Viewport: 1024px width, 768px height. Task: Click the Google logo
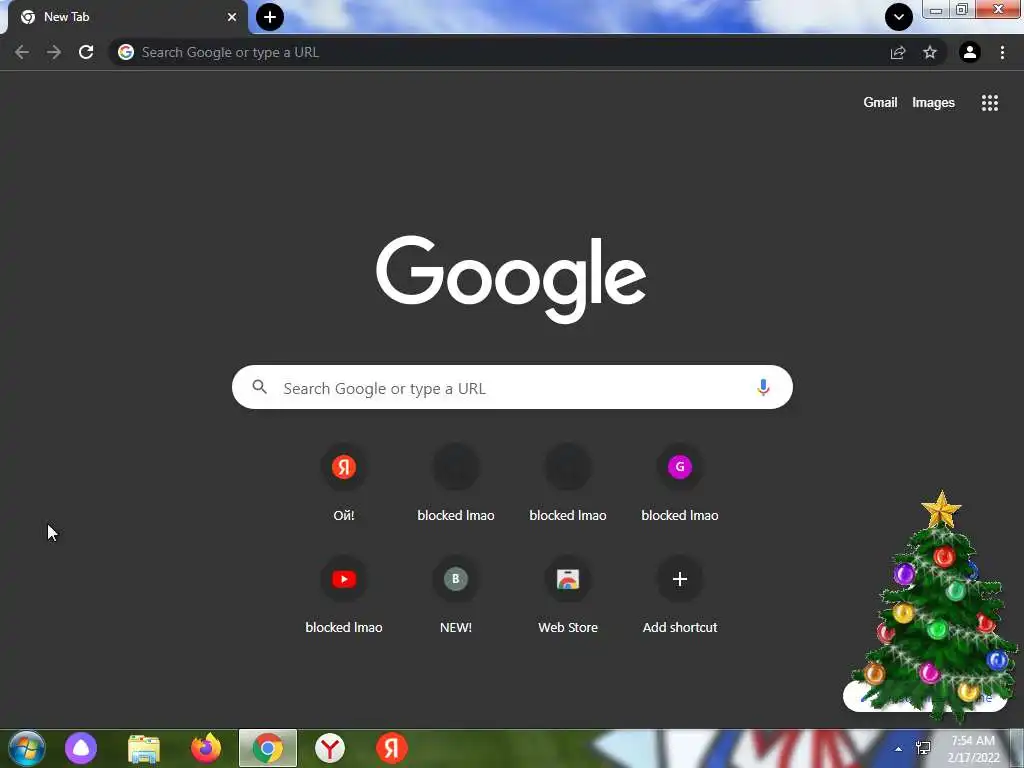point(511,280)
